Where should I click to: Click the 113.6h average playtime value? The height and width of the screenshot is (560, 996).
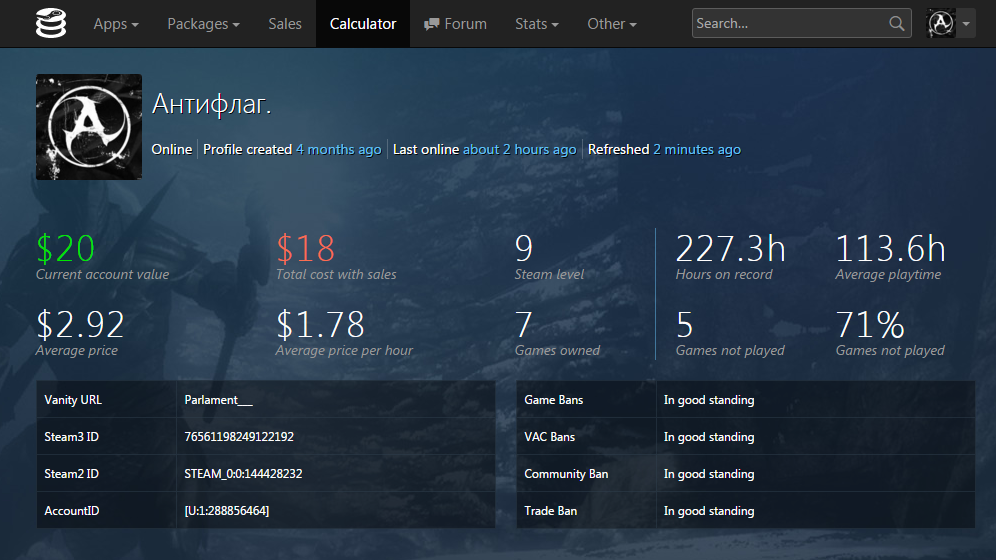pyautogui.click(x=891, y=248)
